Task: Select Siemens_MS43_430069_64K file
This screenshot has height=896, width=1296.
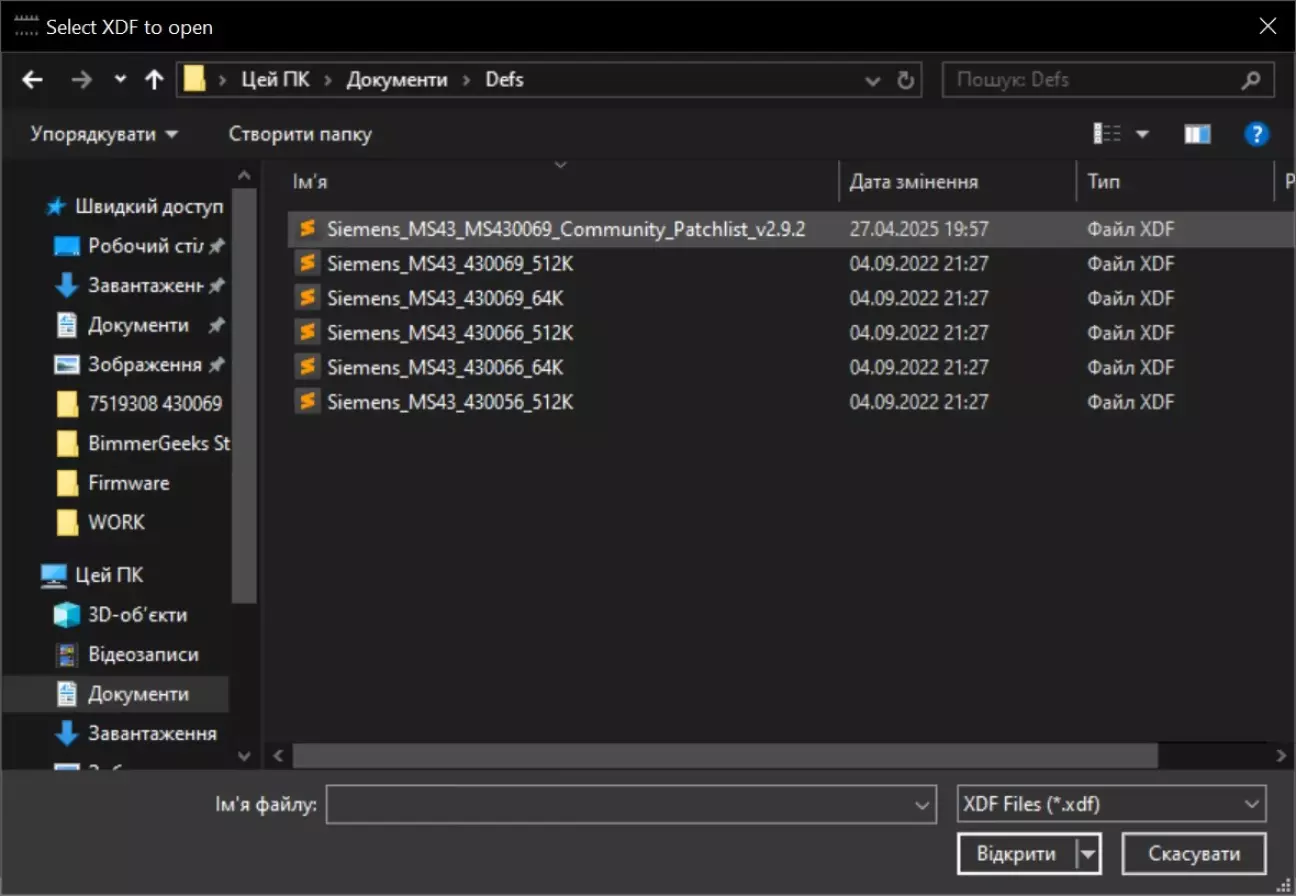Action: pos(445,298)
